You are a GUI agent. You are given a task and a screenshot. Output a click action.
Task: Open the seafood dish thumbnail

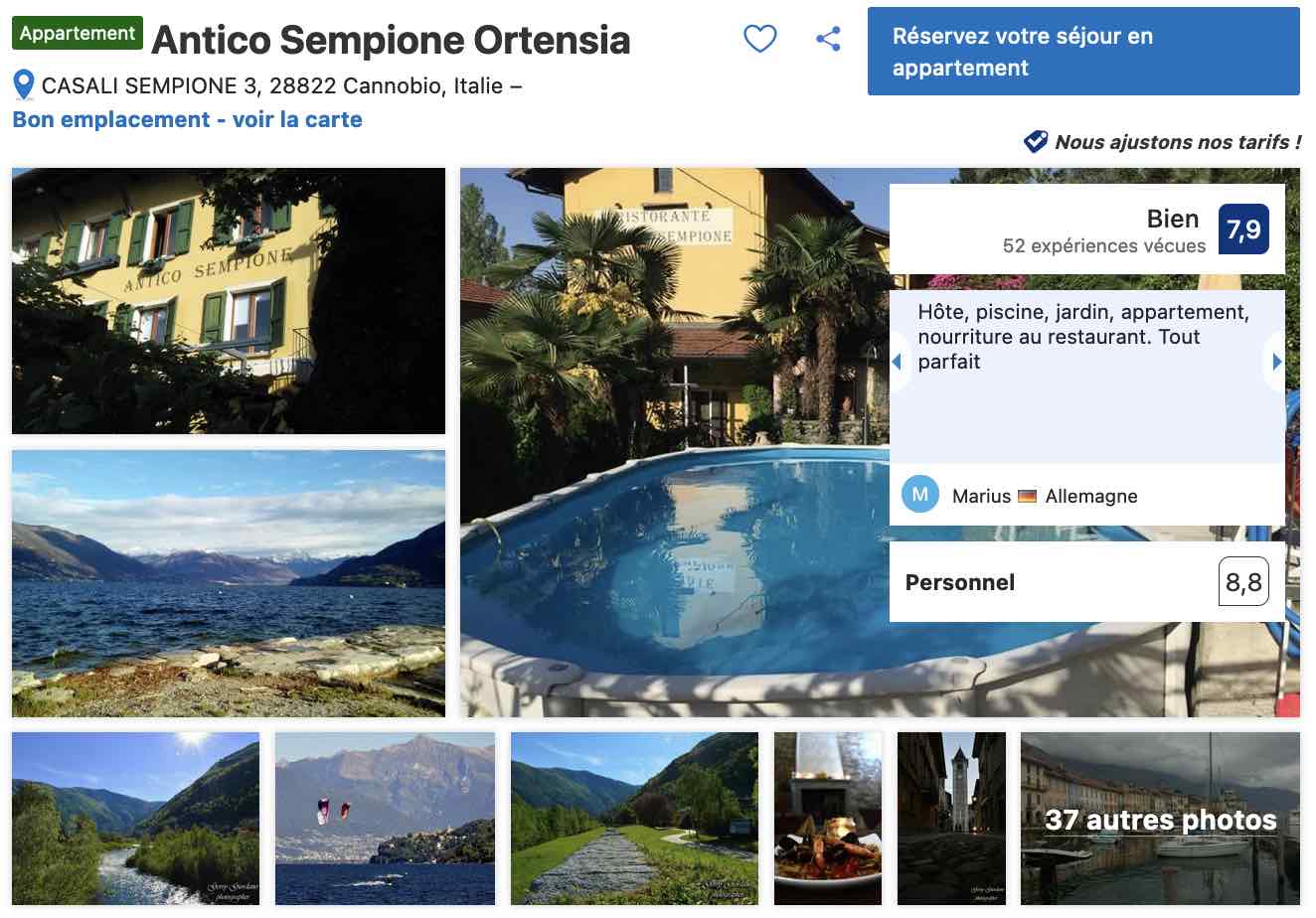[828, 819]
